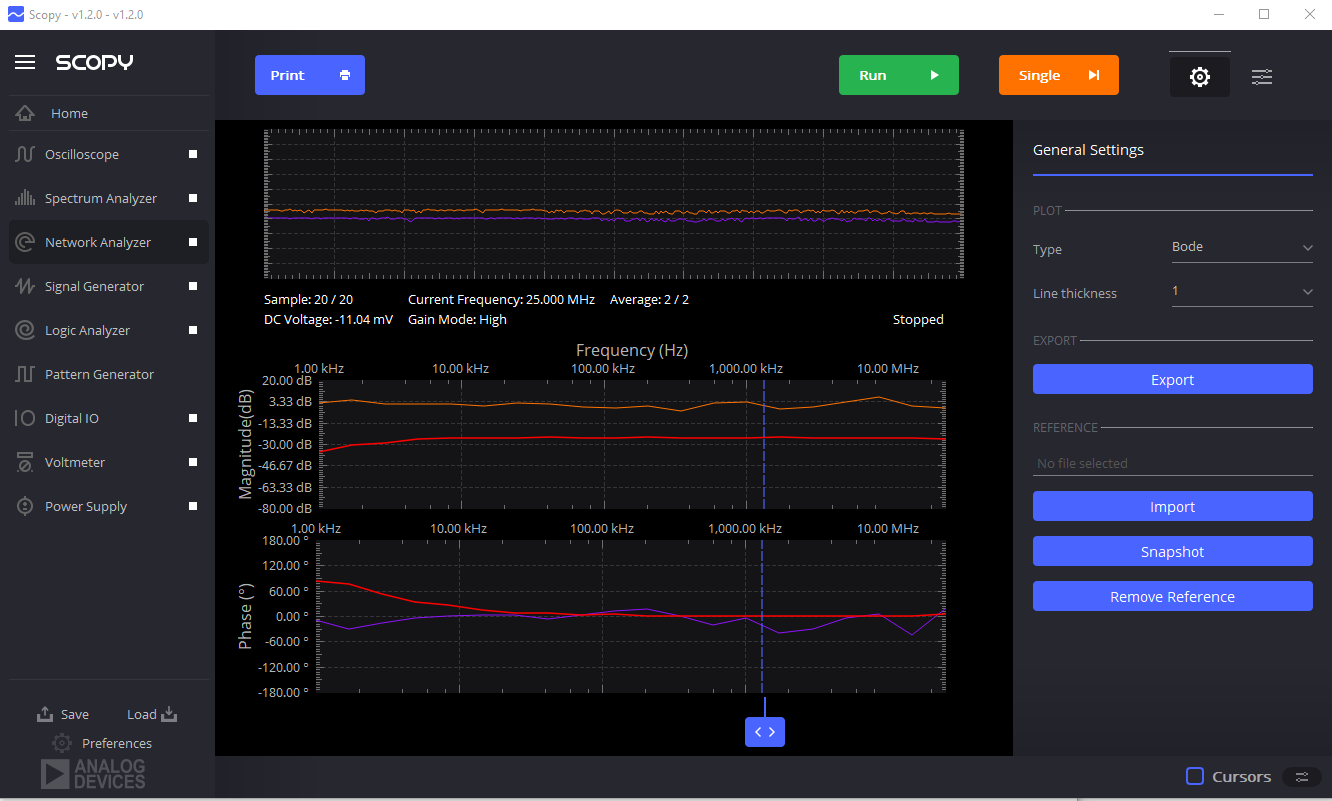Screen dimensions: 1332x801
Task: Click the Logic Analyzer icon
Action: click(x=25, y=330)
